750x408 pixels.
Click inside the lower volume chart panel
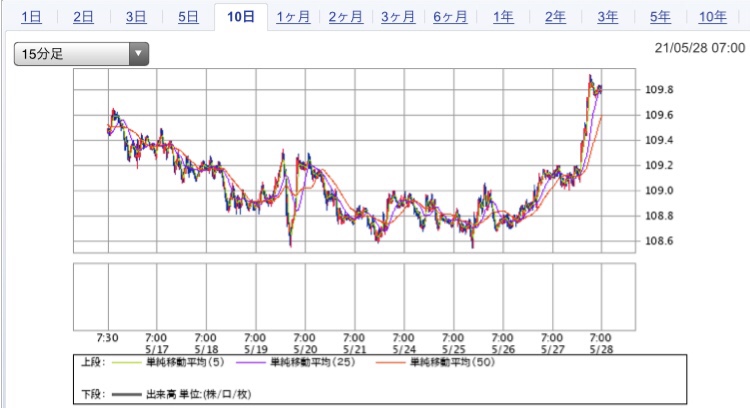tap(354, 297)
